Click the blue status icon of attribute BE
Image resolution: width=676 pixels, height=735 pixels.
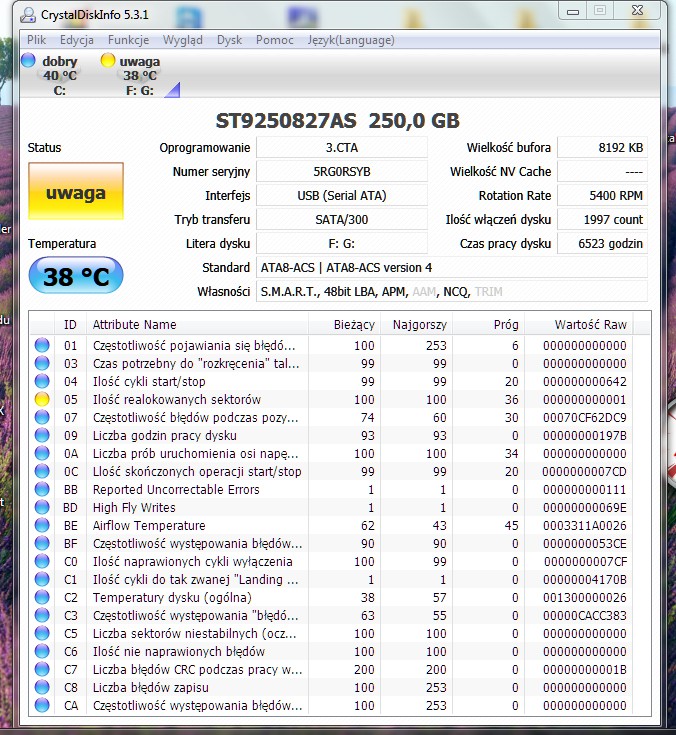click(x=42, y=525)
